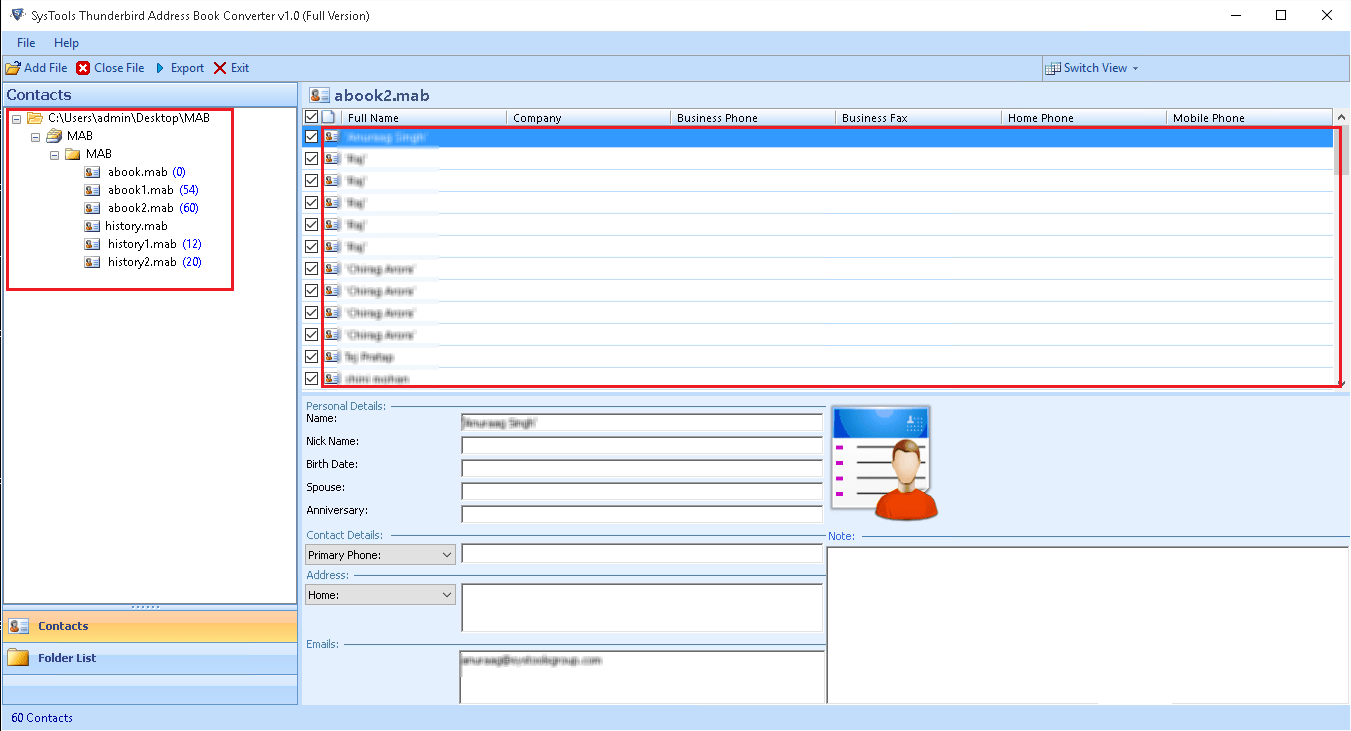The width and height of the screenshot is (1351, 731).
Task: Select the Contacts panel icon
Action: [x=17, y=626]
